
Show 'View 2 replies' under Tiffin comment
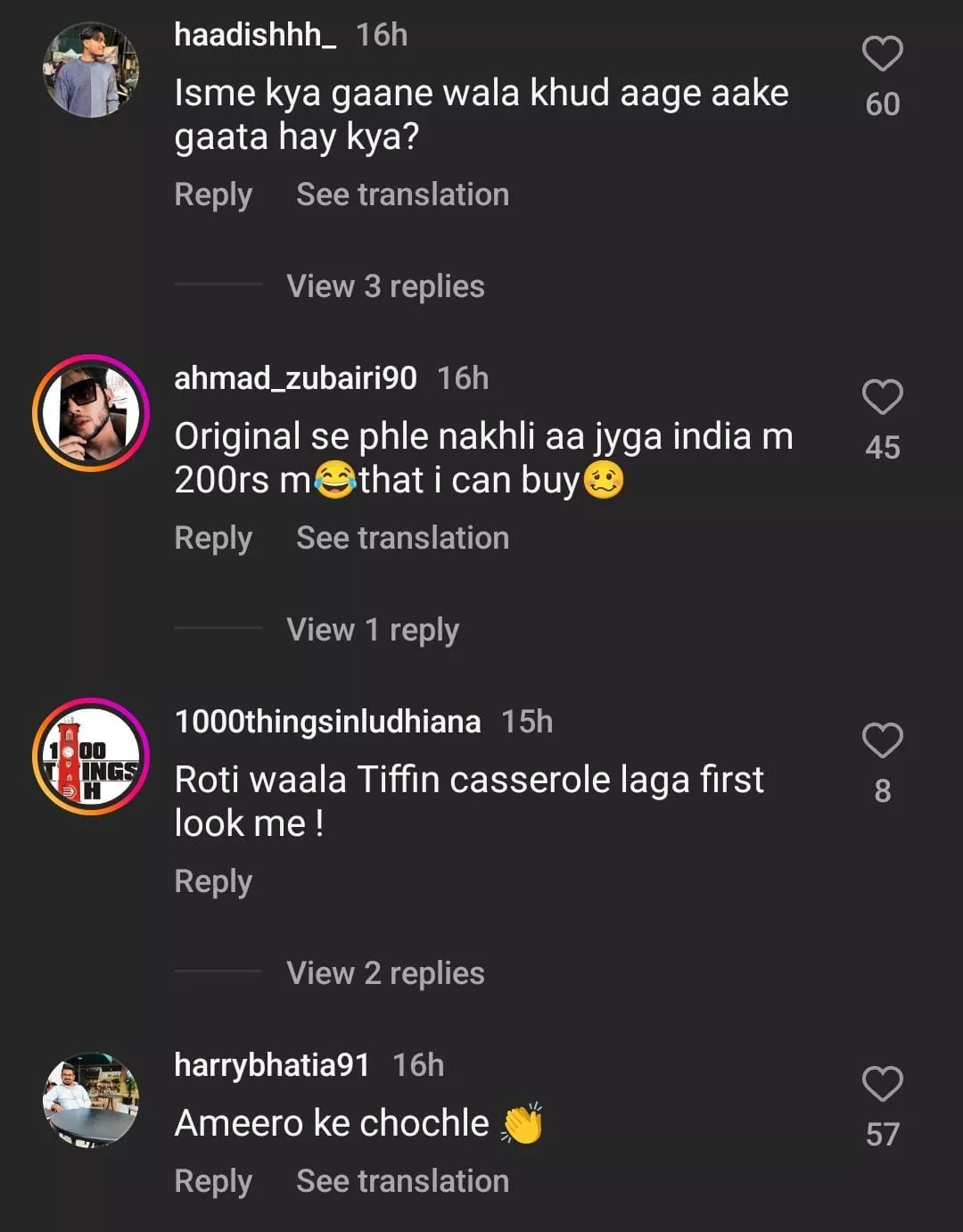click(x=385, y=973)
